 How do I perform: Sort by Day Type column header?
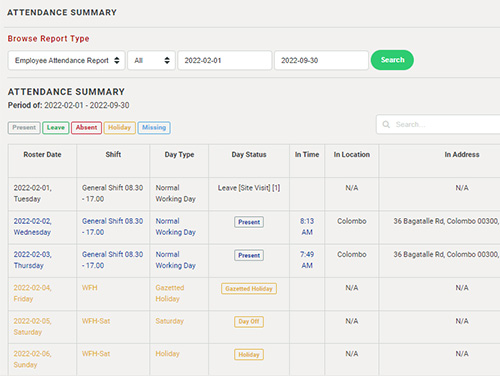(x=179, y=155)
